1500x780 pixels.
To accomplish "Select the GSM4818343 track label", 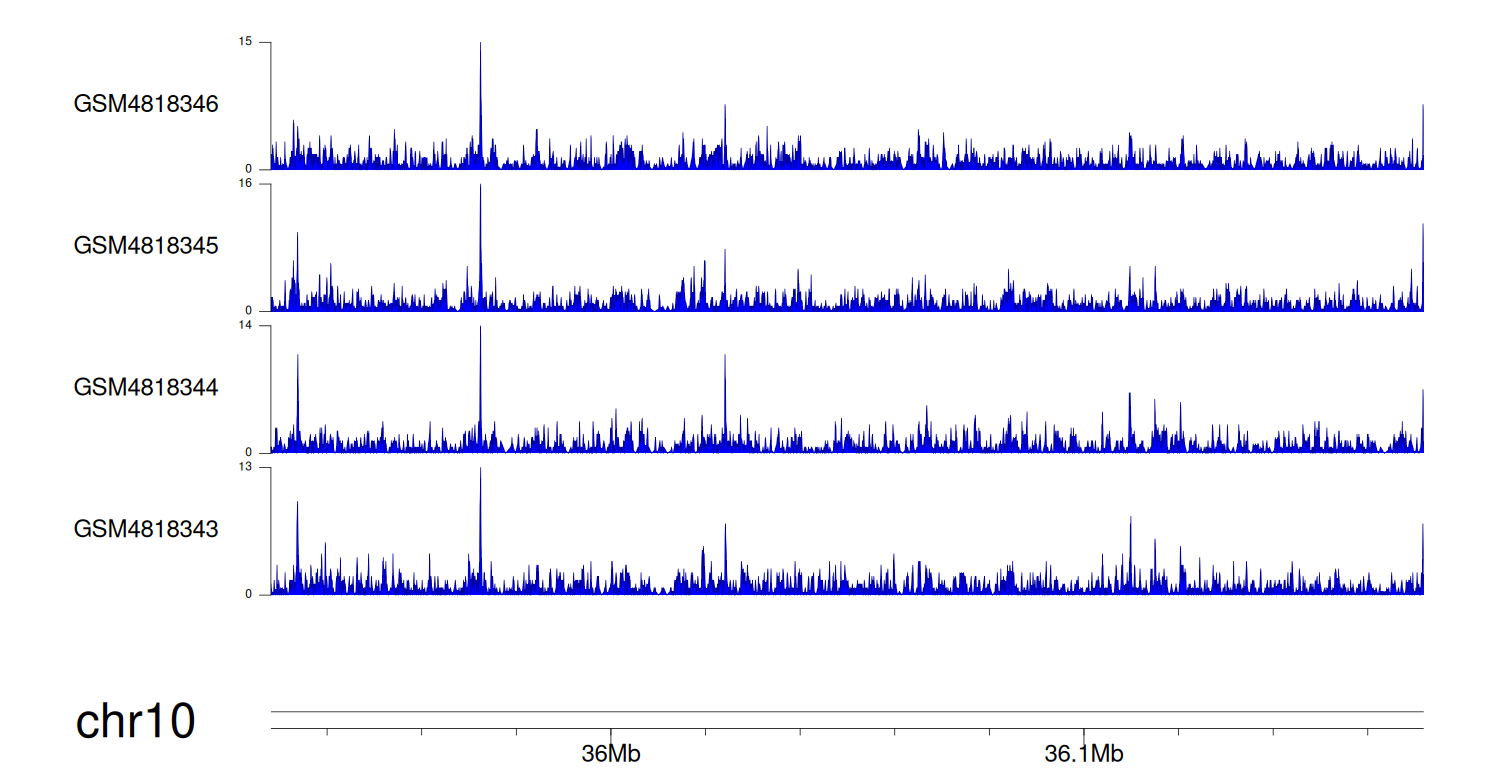I will pyautogui.click(x=146, y=529).
